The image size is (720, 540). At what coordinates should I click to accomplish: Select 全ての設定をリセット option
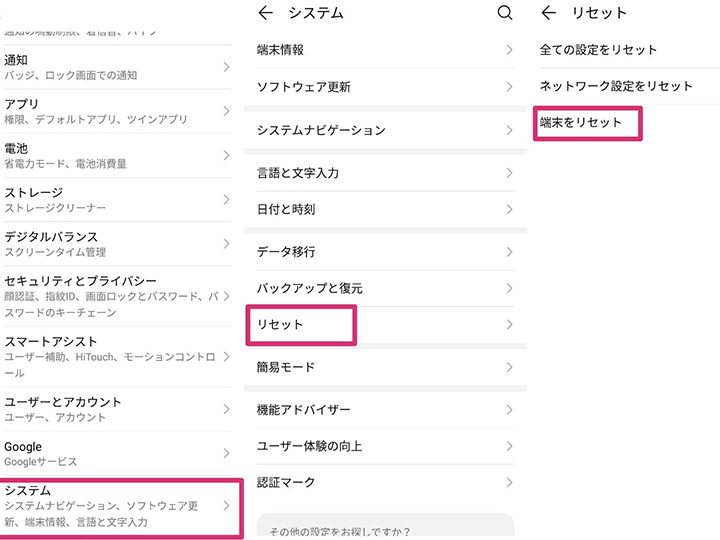pyautogui.click(x=598, y=49)
